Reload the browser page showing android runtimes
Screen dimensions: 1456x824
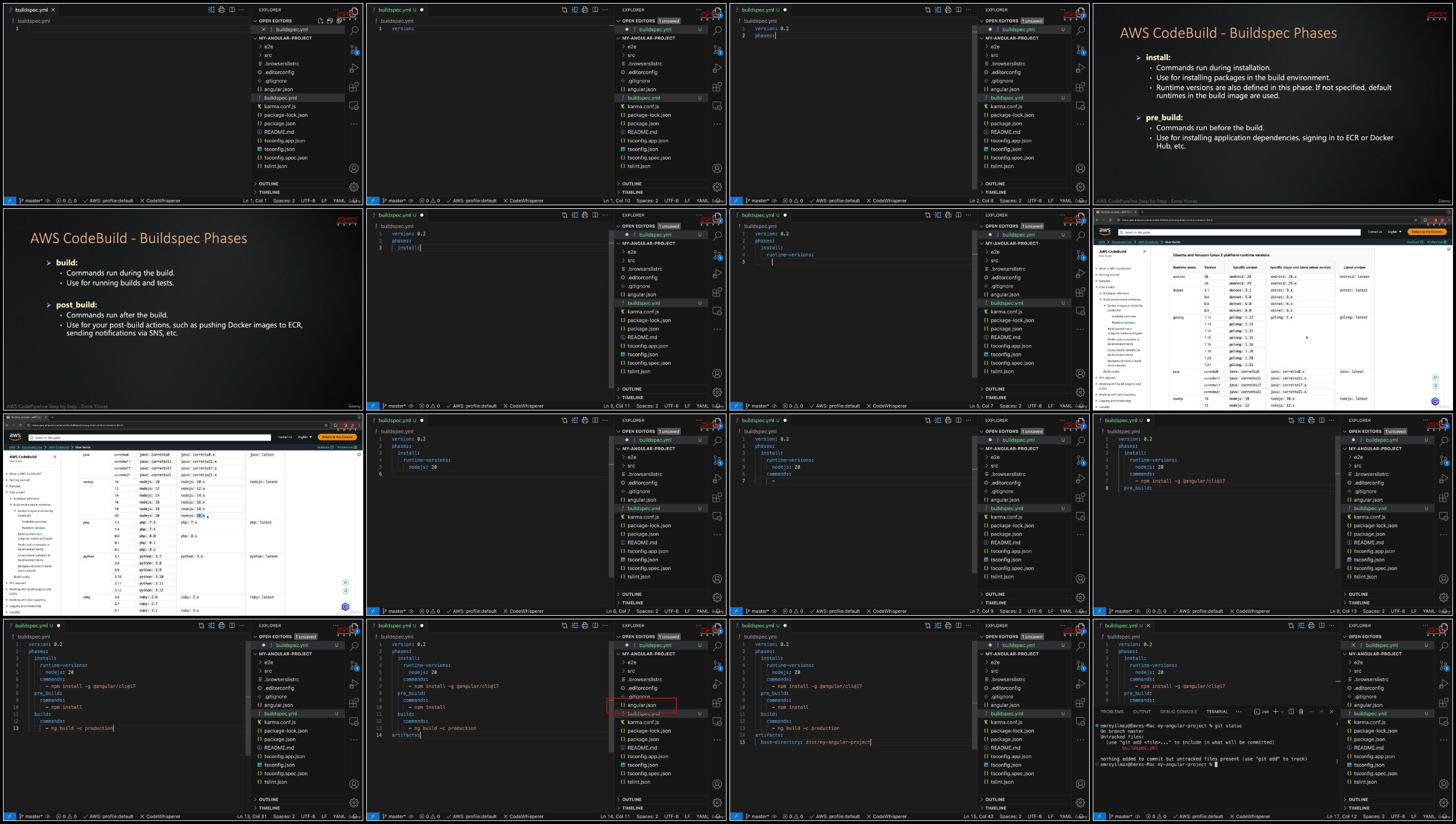pos(1110,220)
